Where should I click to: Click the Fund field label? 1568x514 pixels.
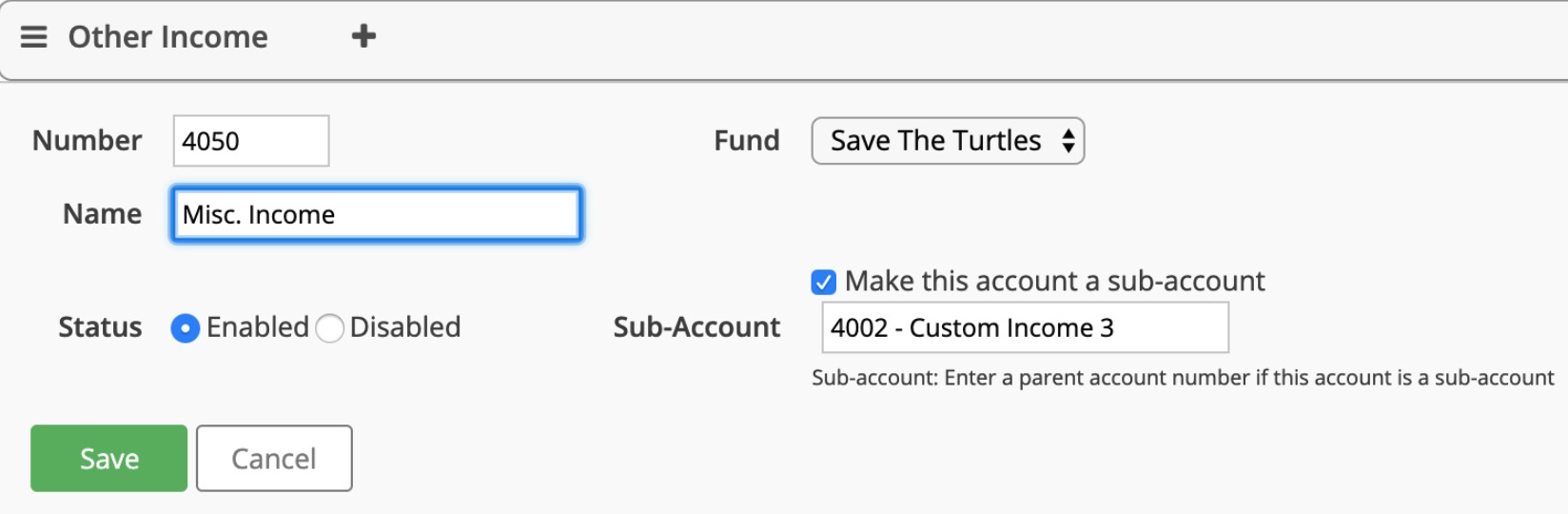point(747,141)
